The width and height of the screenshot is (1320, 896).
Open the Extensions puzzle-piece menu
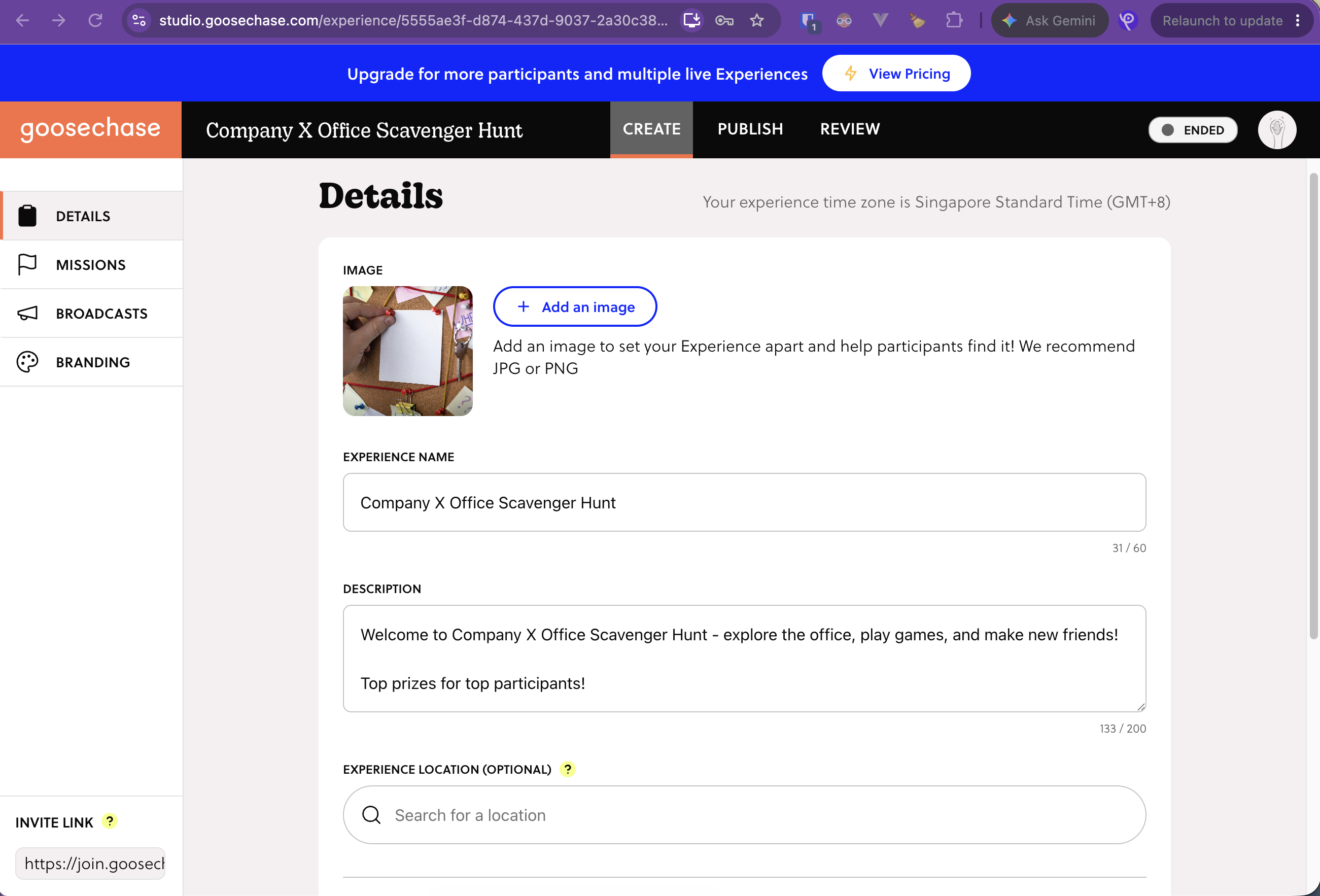click(x=954, y=20)
